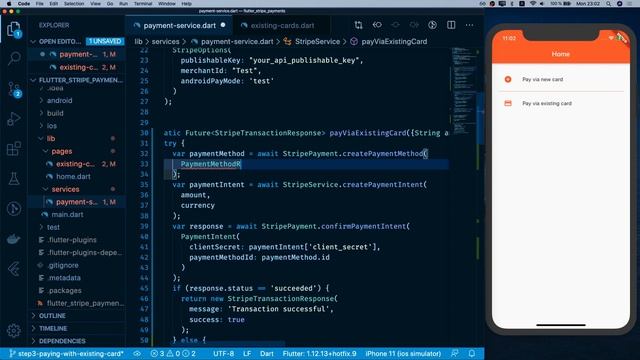Viewport: 640px width, 360px height.
Task: Open the Selection menu
Action: click(74, 3)
